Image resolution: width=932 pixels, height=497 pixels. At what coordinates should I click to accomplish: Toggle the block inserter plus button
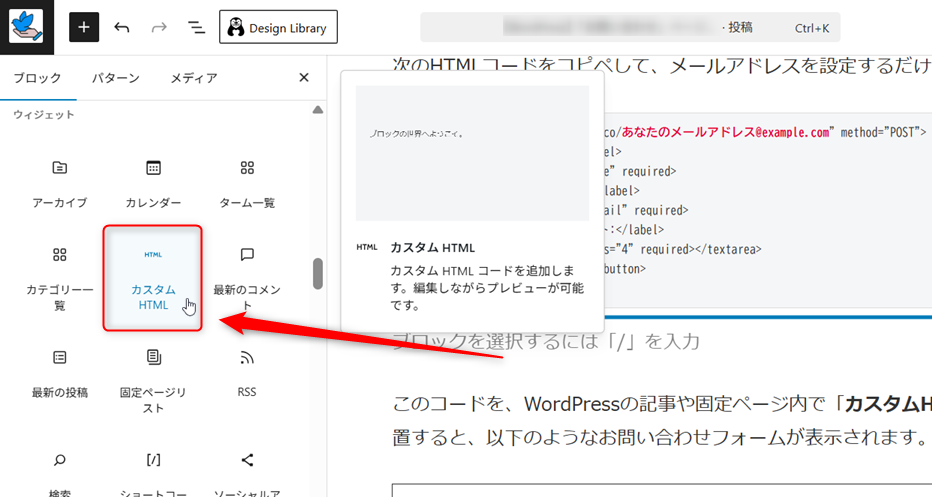[84, 27]
